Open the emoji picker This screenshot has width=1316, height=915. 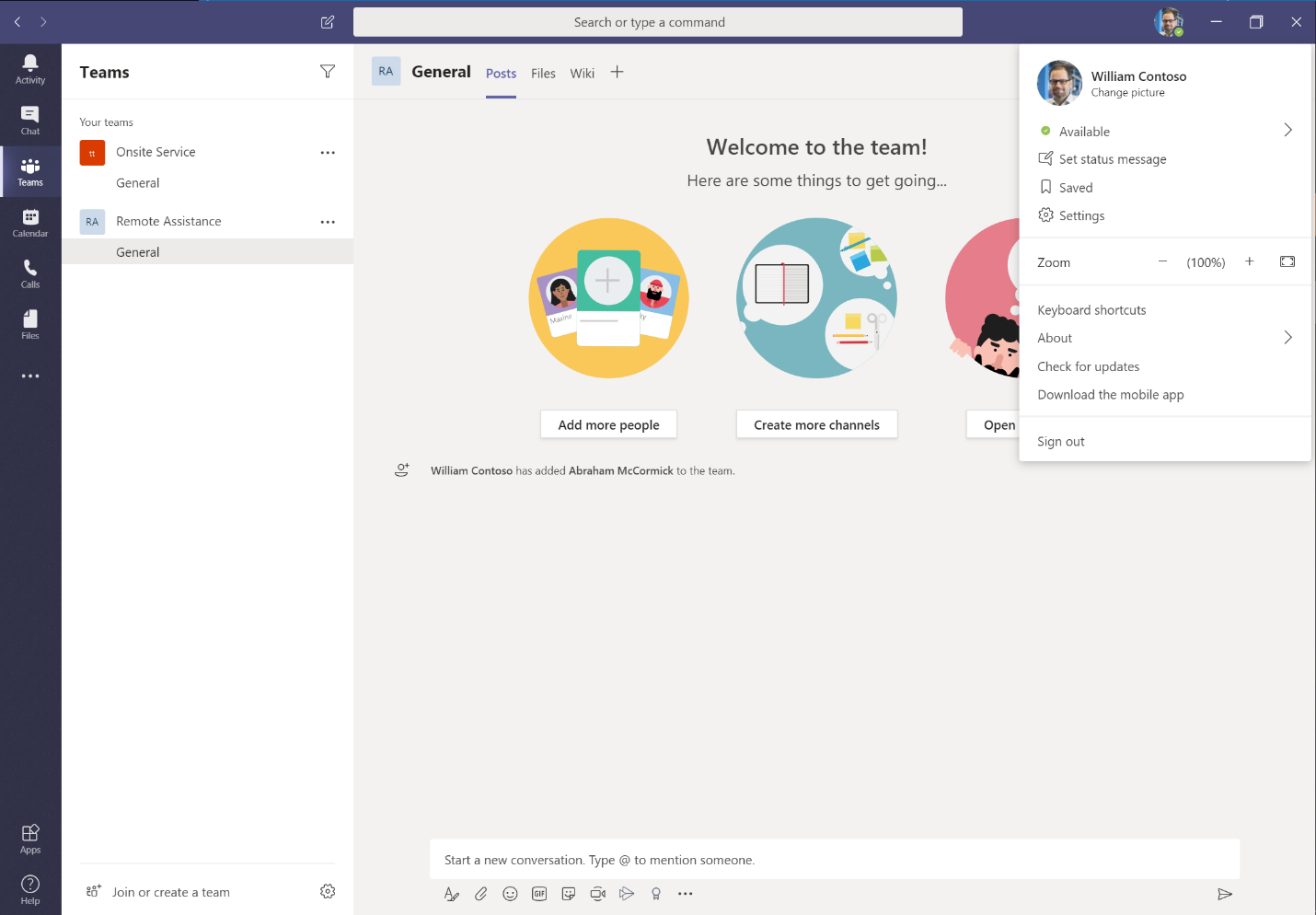(510, 894)
